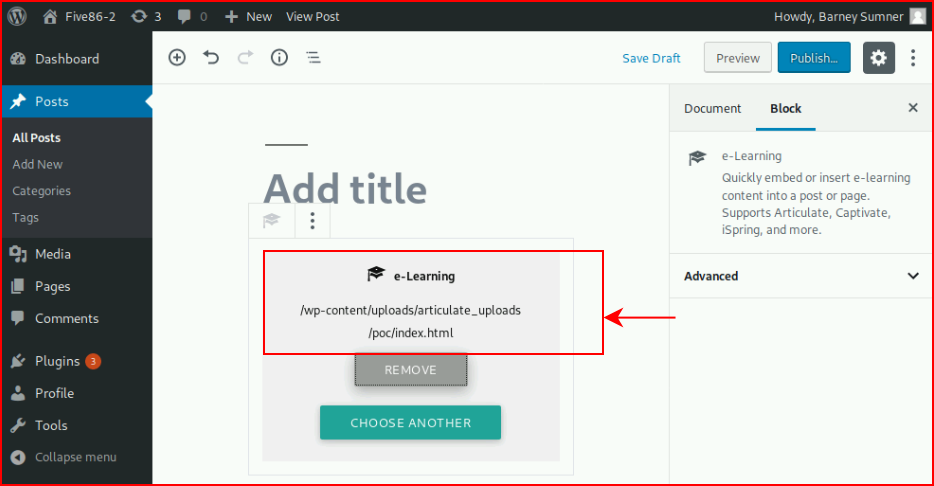Click the Posts pushpin icon
934x486 pixels.
18,101
